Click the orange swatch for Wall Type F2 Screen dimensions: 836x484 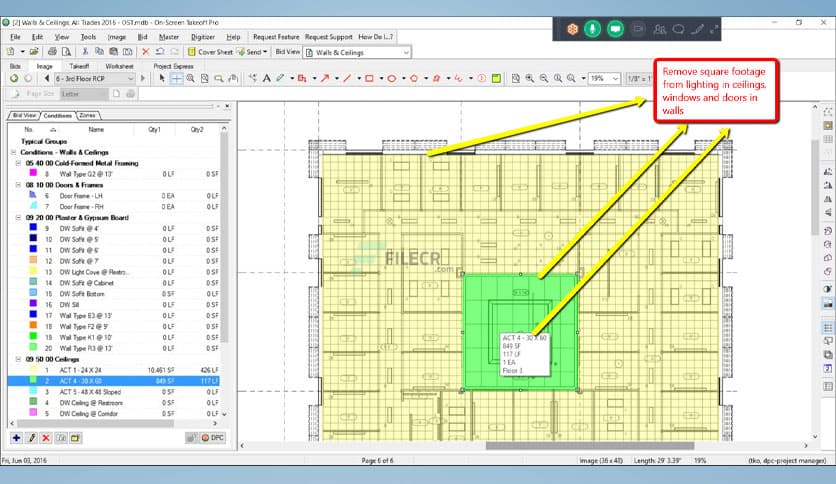[33, 326]
